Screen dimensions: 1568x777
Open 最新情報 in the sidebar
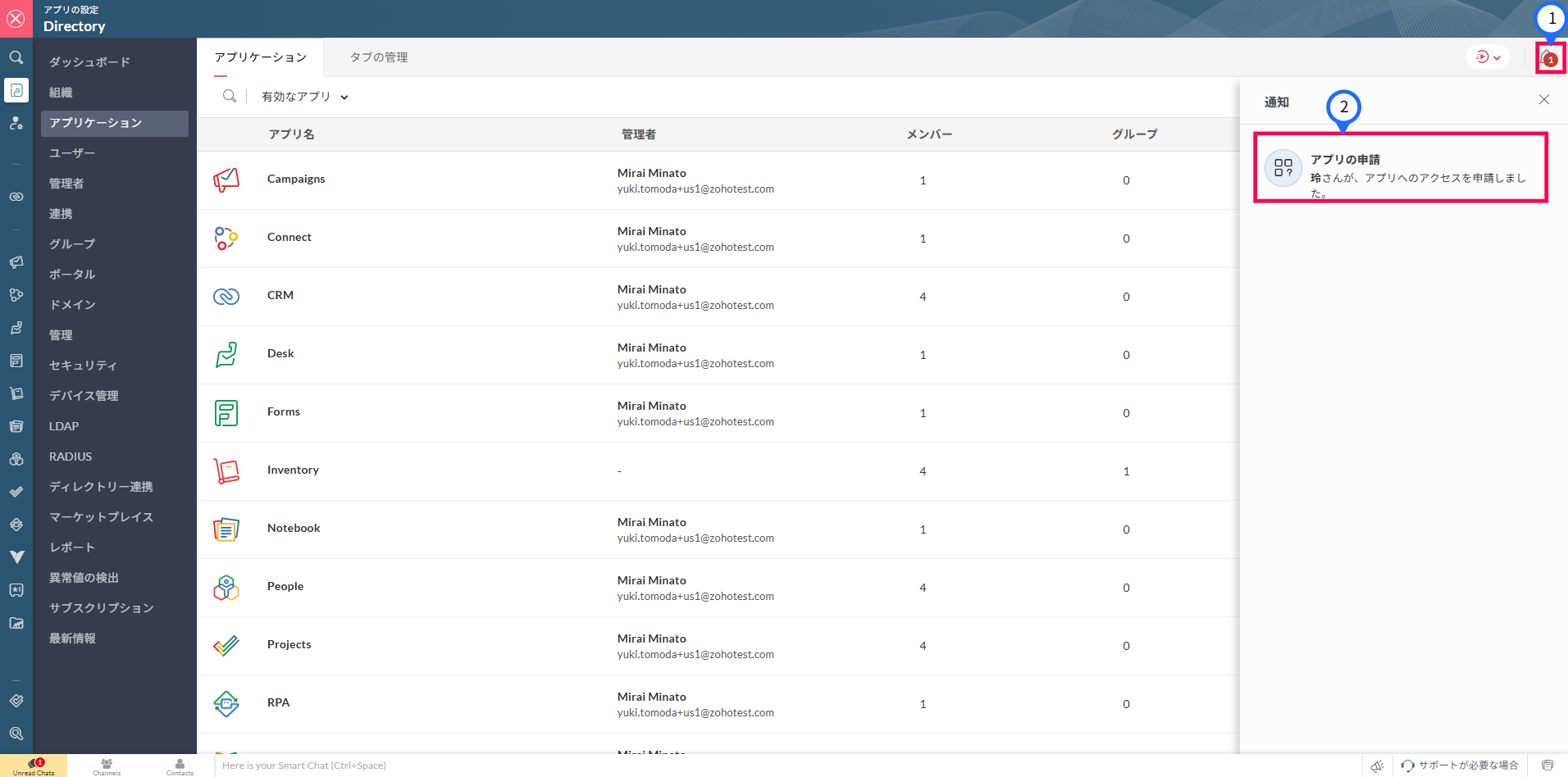click(115, 638)
